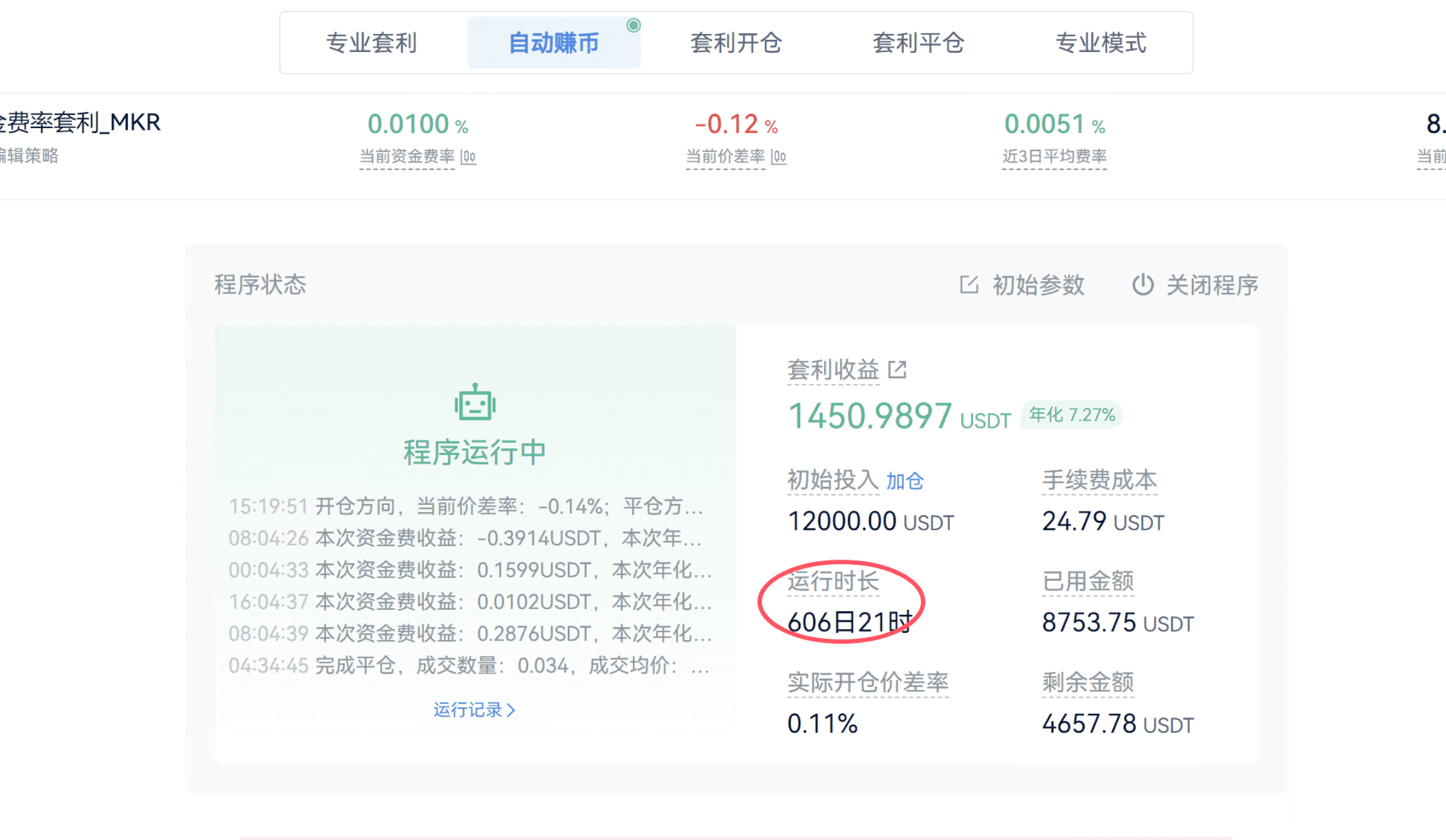Click the 年化 7.27% badge

tap(1072, 415)
